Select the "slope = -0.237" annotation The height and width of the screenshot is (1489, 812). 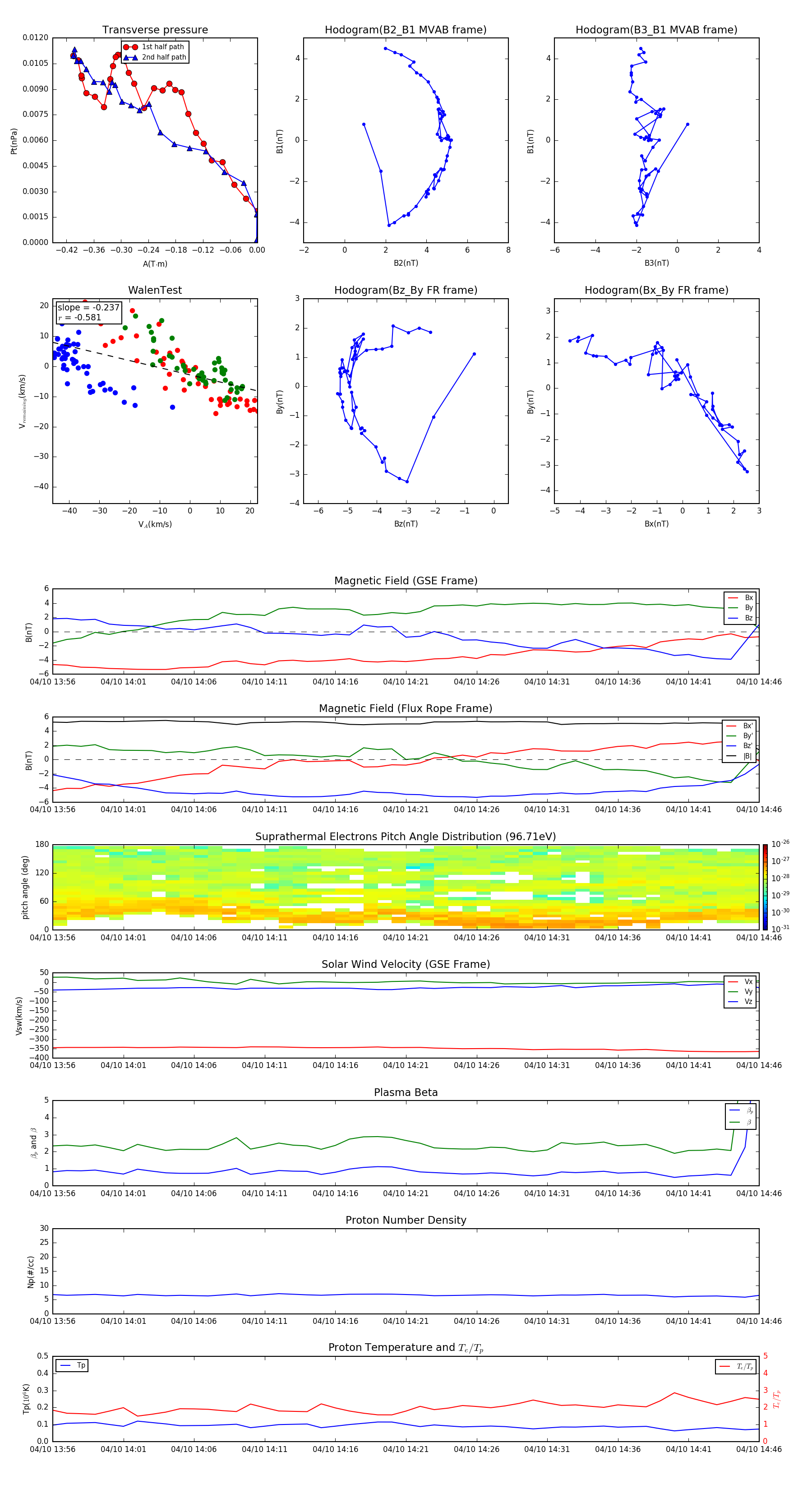88,308
